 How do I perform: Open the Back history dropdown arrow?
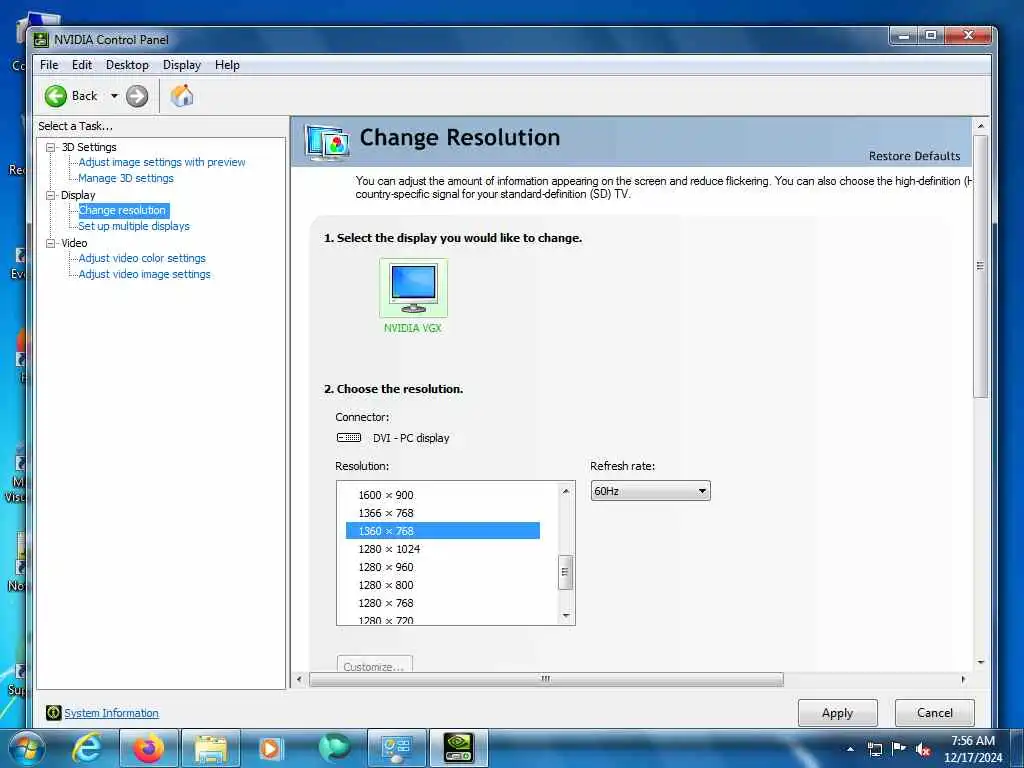[114, 96]
